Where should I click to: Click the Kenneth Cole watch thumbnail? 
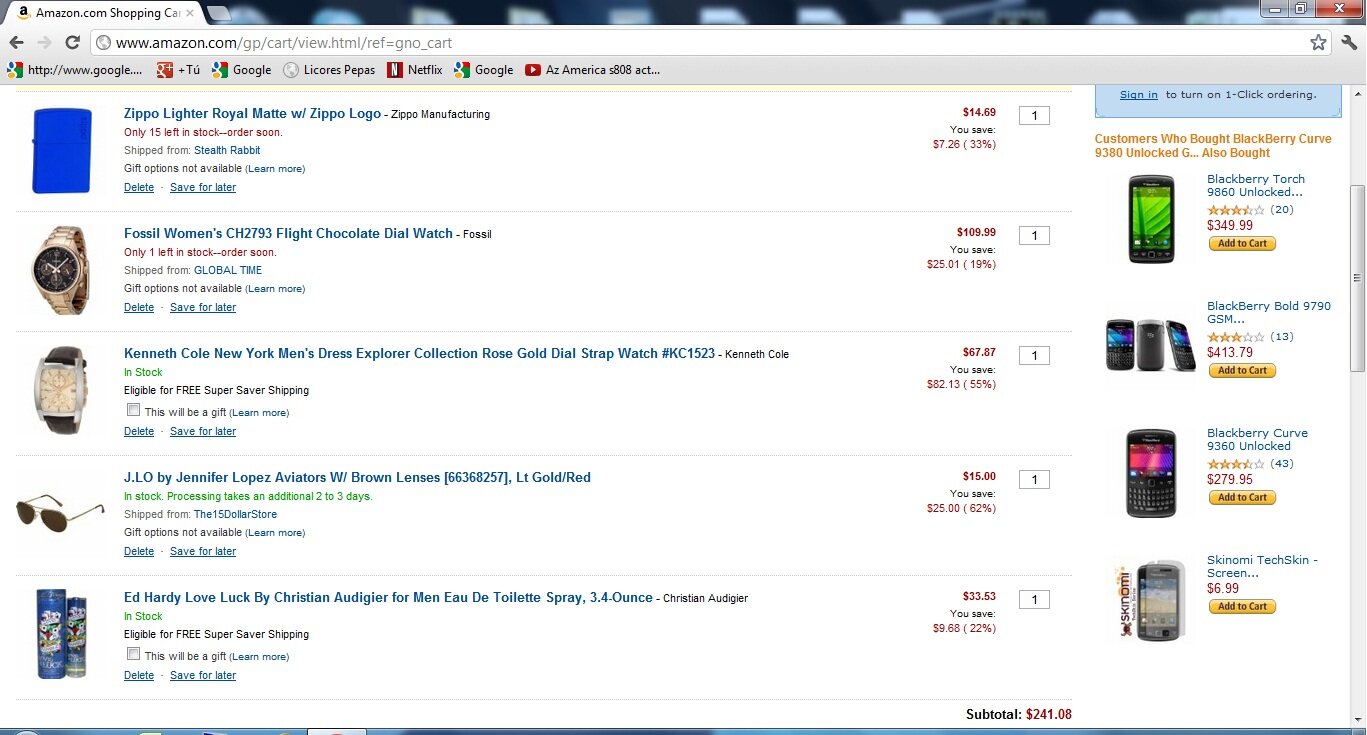61,390
